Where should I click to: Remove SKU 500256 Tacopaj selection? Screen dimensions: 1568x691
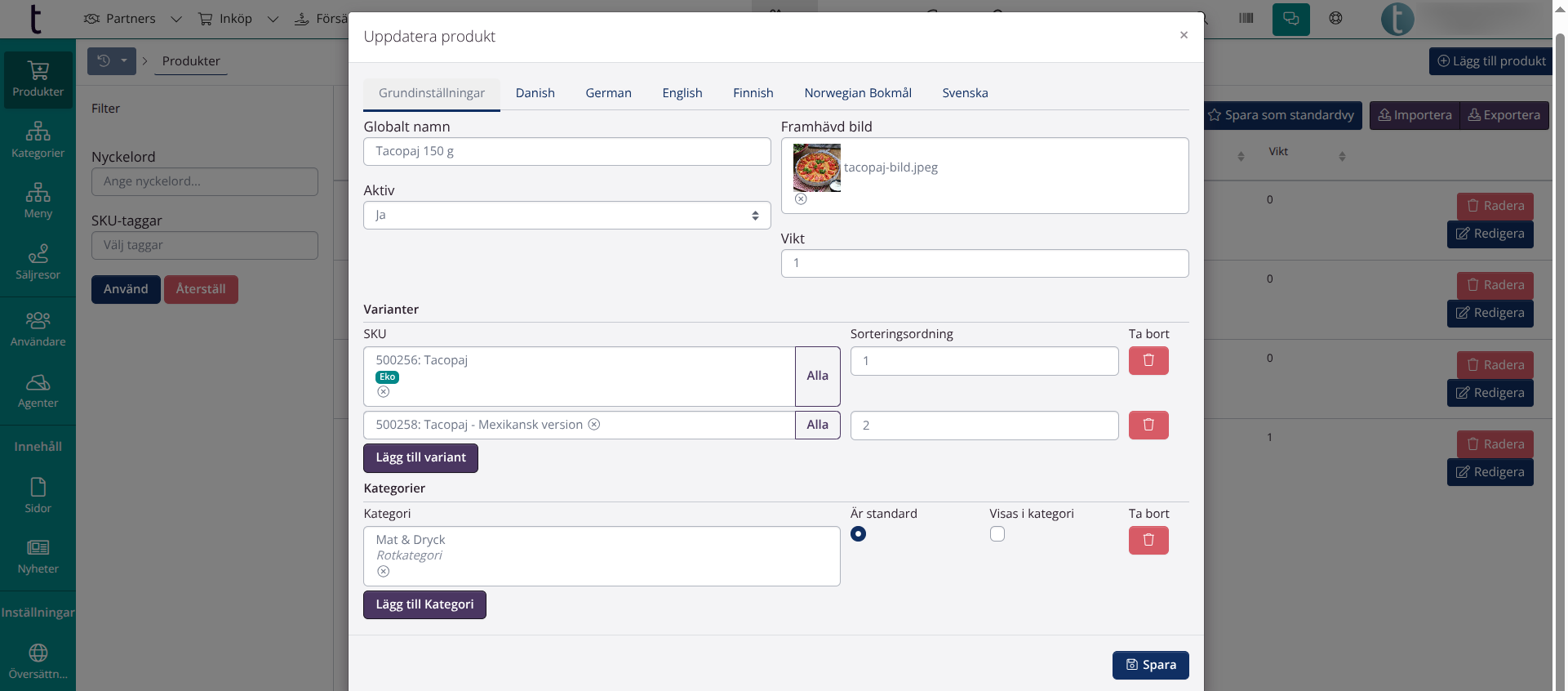coord(384,392)
